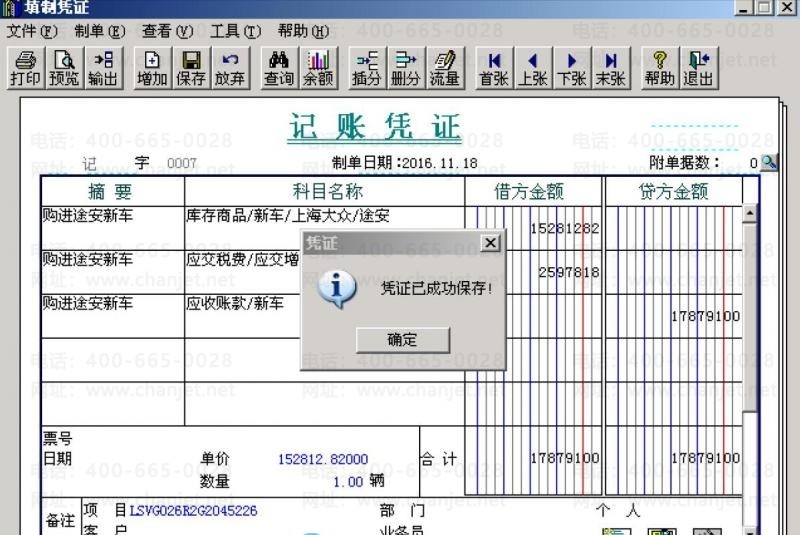Click debit amount 2597818

[568, 272]
